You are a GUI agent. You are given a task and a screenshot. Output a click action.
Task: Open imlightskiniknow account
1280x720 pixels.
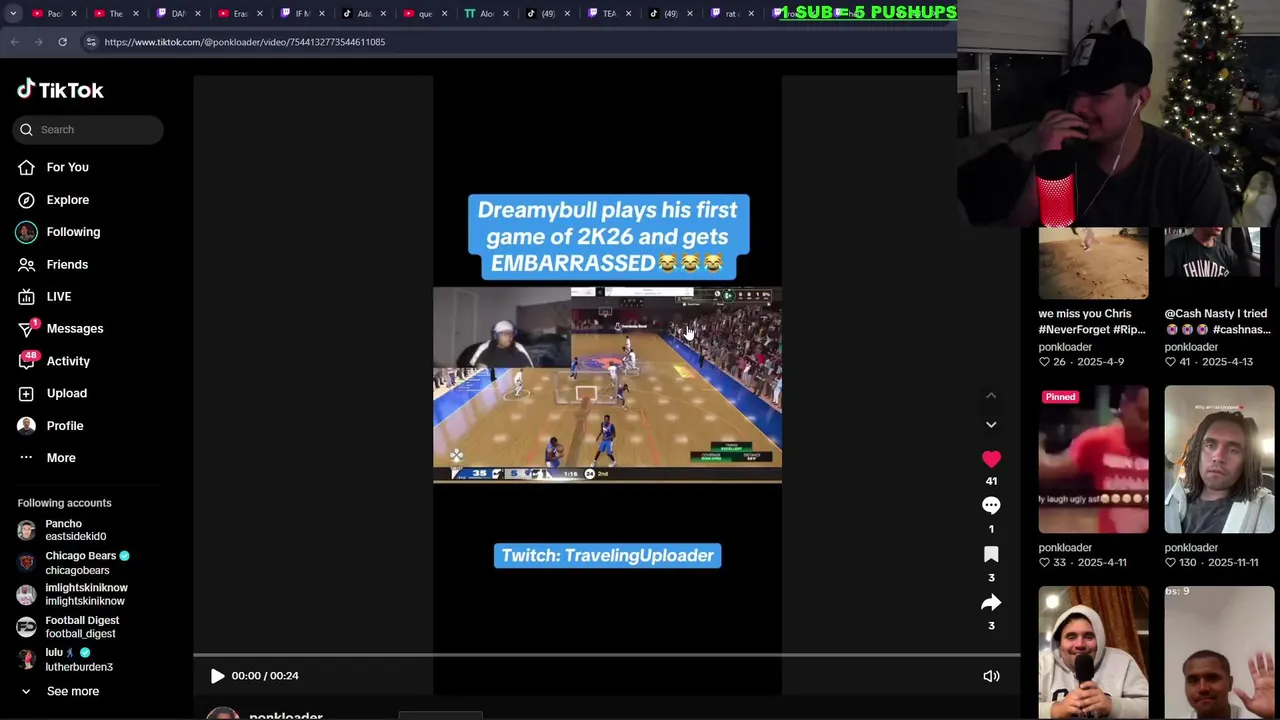86,594
